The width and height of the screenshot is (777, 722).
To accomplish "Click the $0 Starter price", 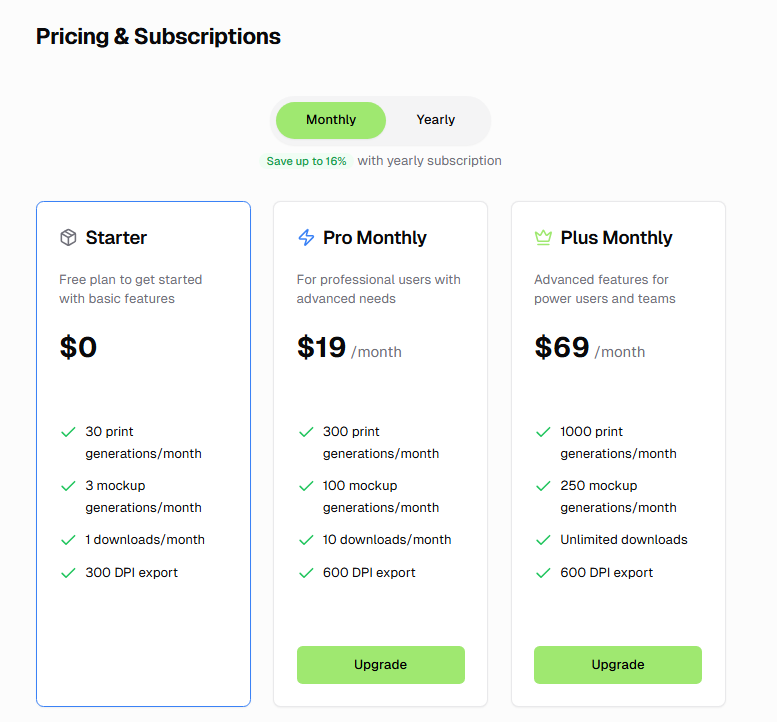I will click(78, 347).
